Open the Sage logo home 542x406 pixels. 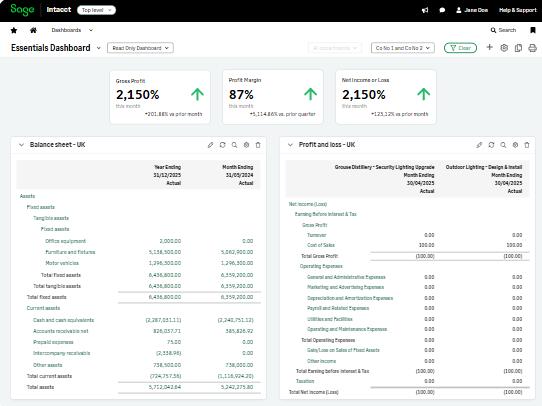click(x=22, y=10)
